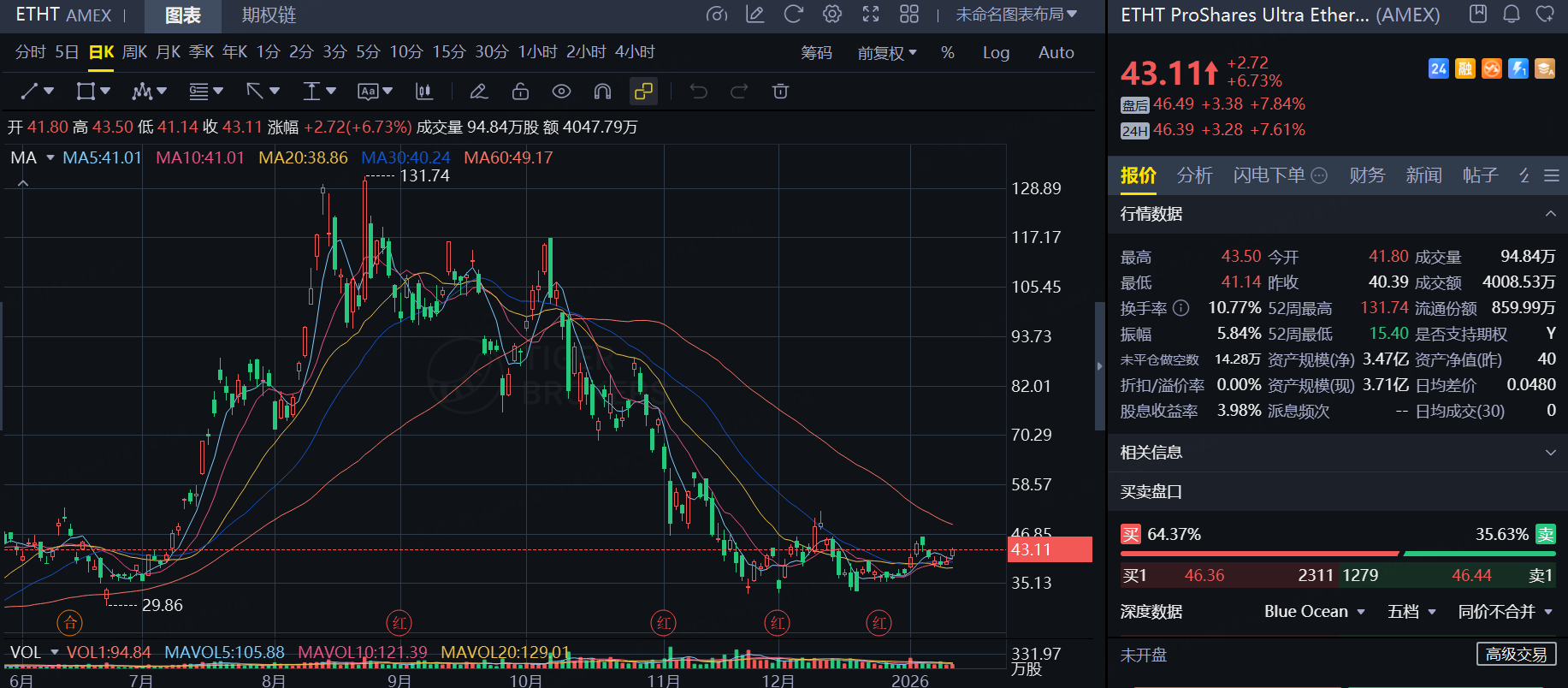Open the multi-chart grid layout icon
The height and width of the screenshot is (688, 1568).
(x=909, y=15)
